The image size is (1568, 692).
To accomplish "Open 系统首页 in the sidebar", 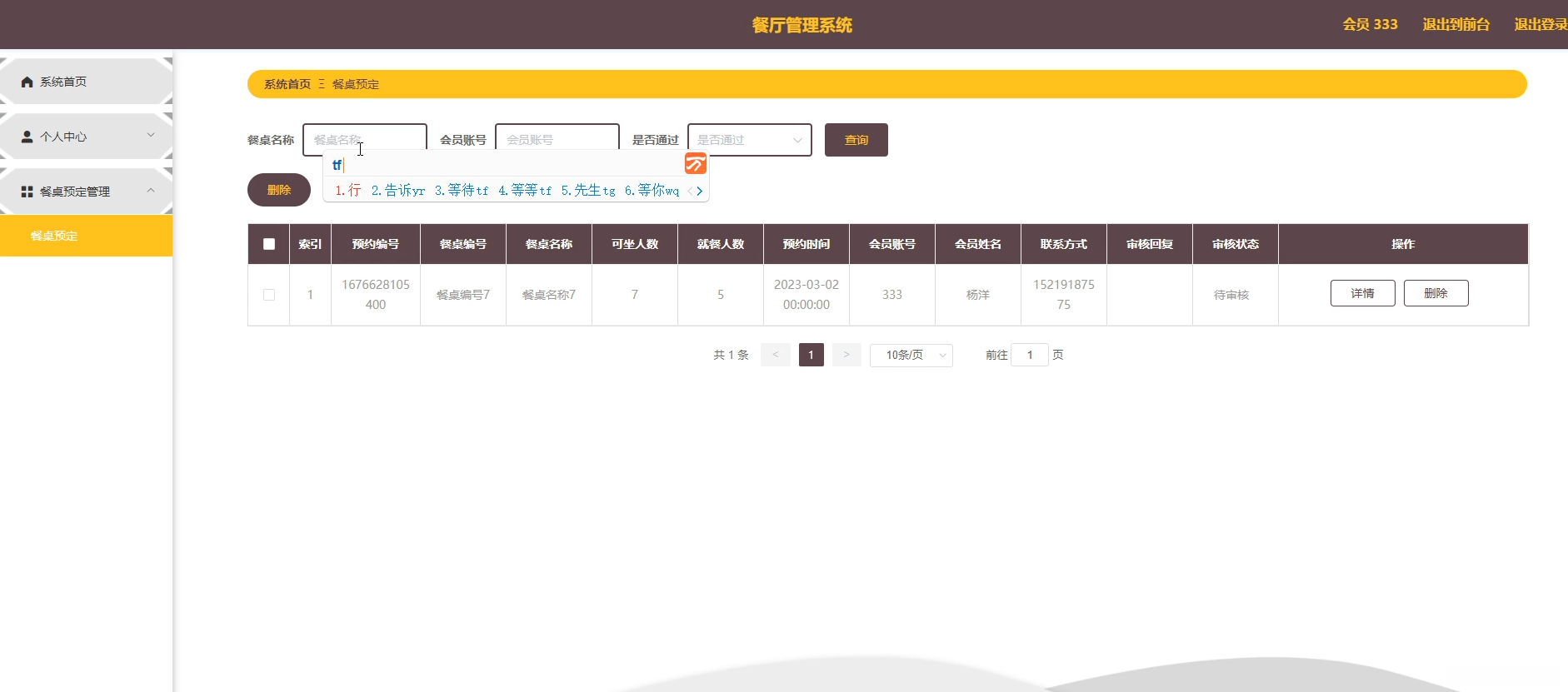I will coord(87,82).
